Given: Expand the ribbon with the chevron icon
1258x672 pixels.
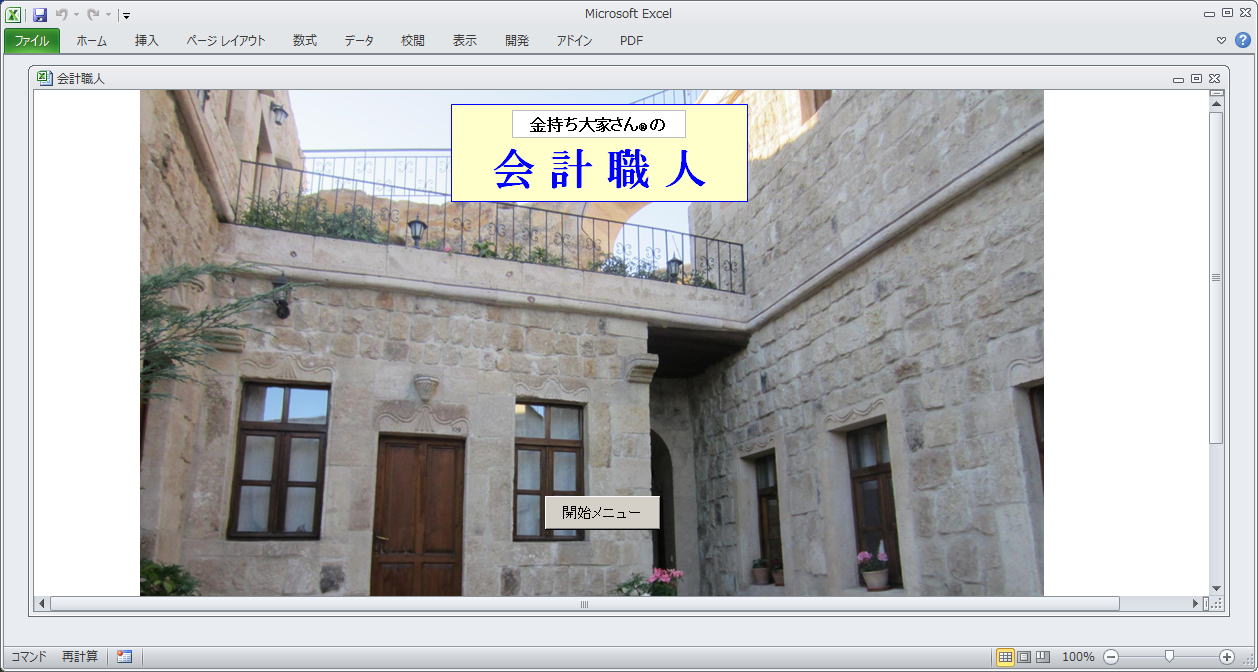Looking at the screenshot, I should tap(1221, 41).
